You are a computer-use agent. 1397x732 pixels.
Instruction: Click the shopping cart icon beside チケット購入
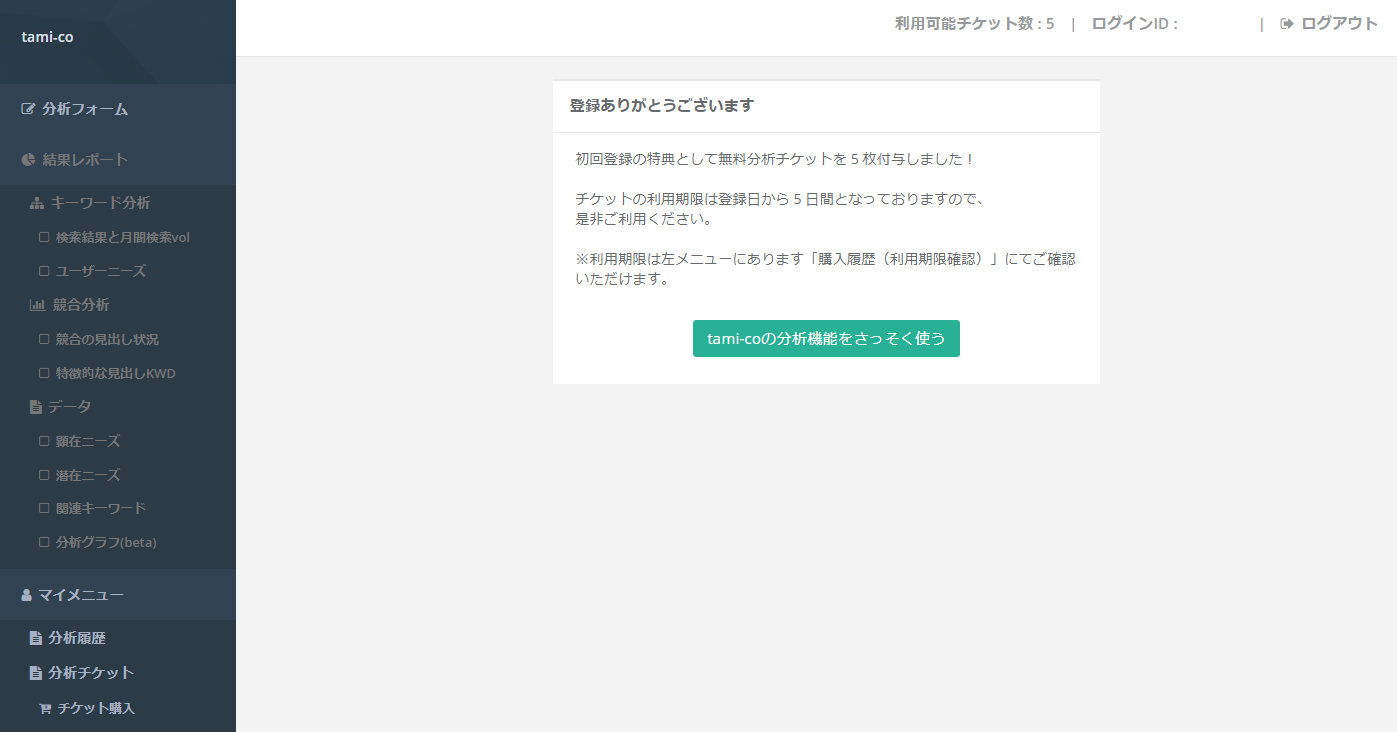coord(44,708)
